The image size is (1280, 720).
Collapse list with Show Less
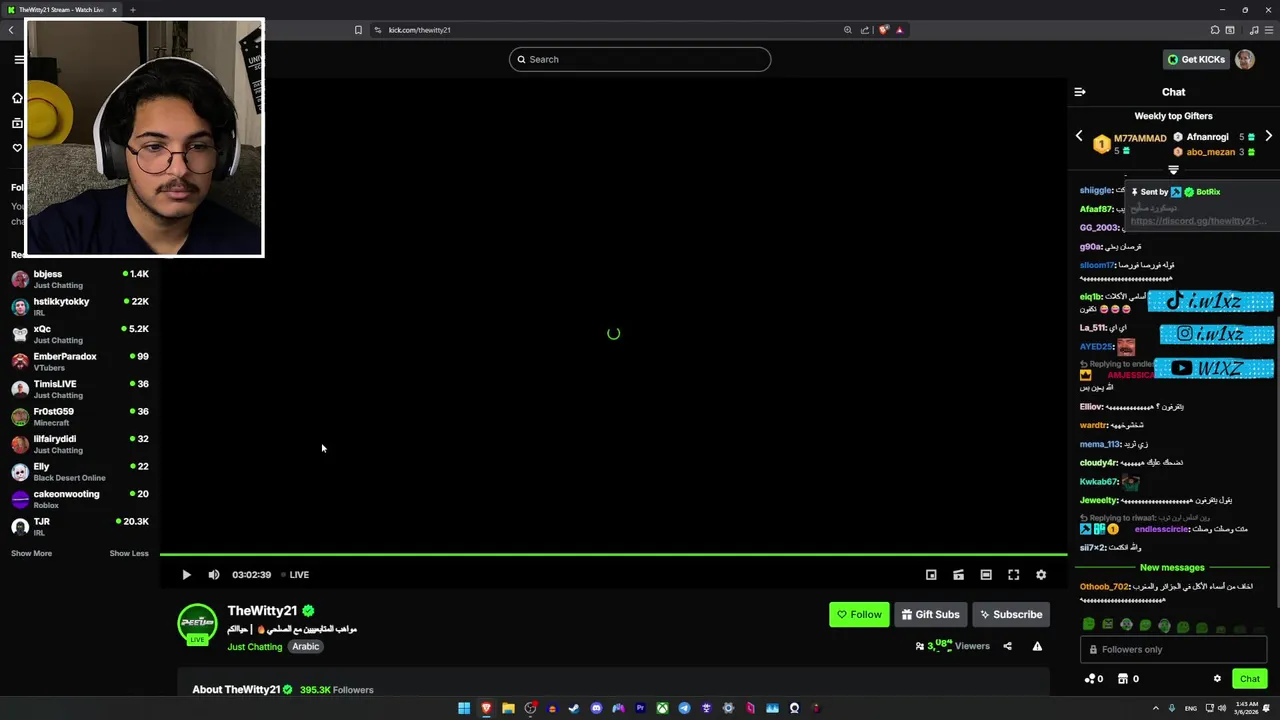129,553
